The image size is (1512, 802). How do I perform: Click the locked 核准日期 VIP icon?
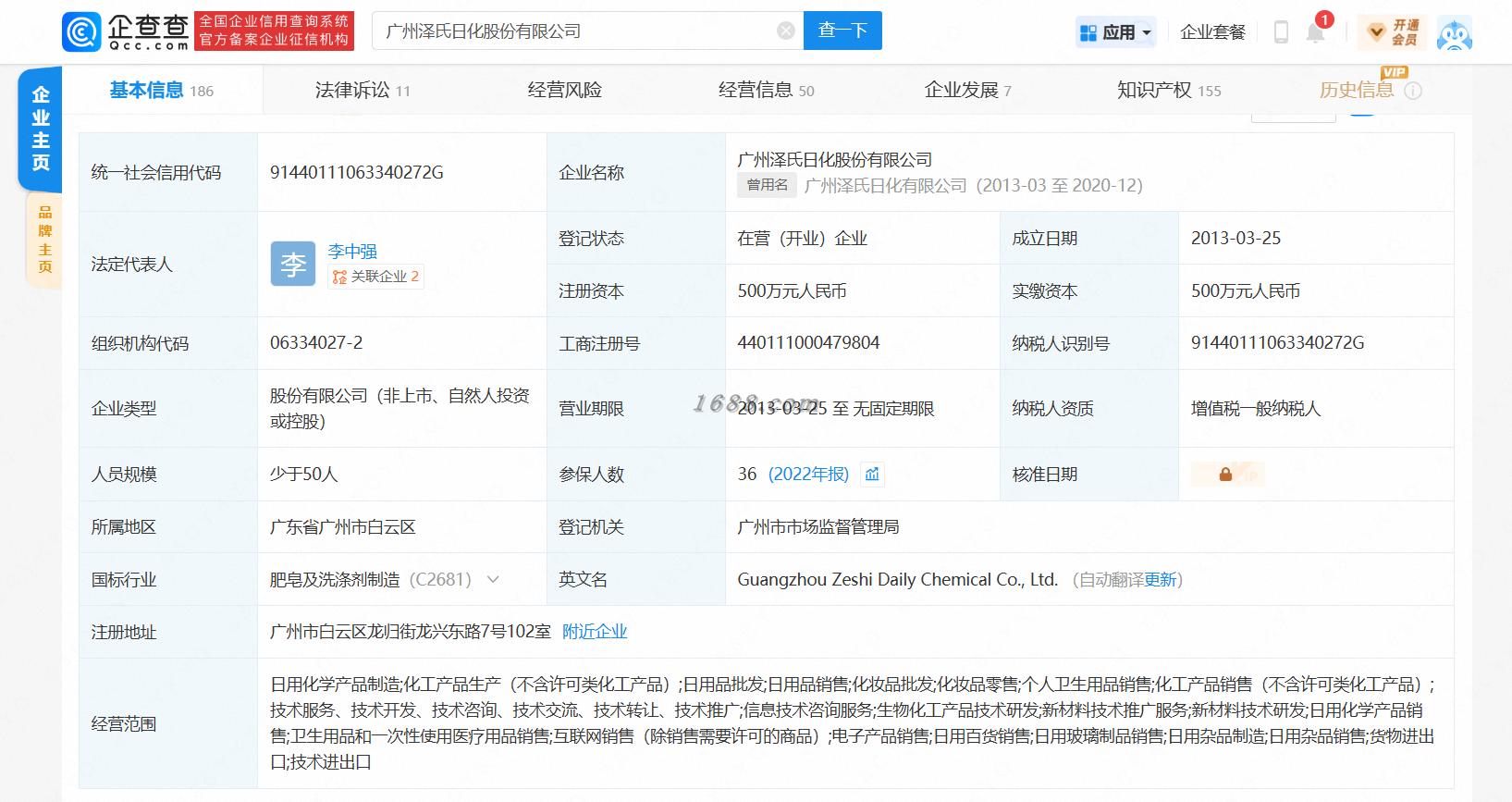pyautogui.click(x=1227, y=475)
